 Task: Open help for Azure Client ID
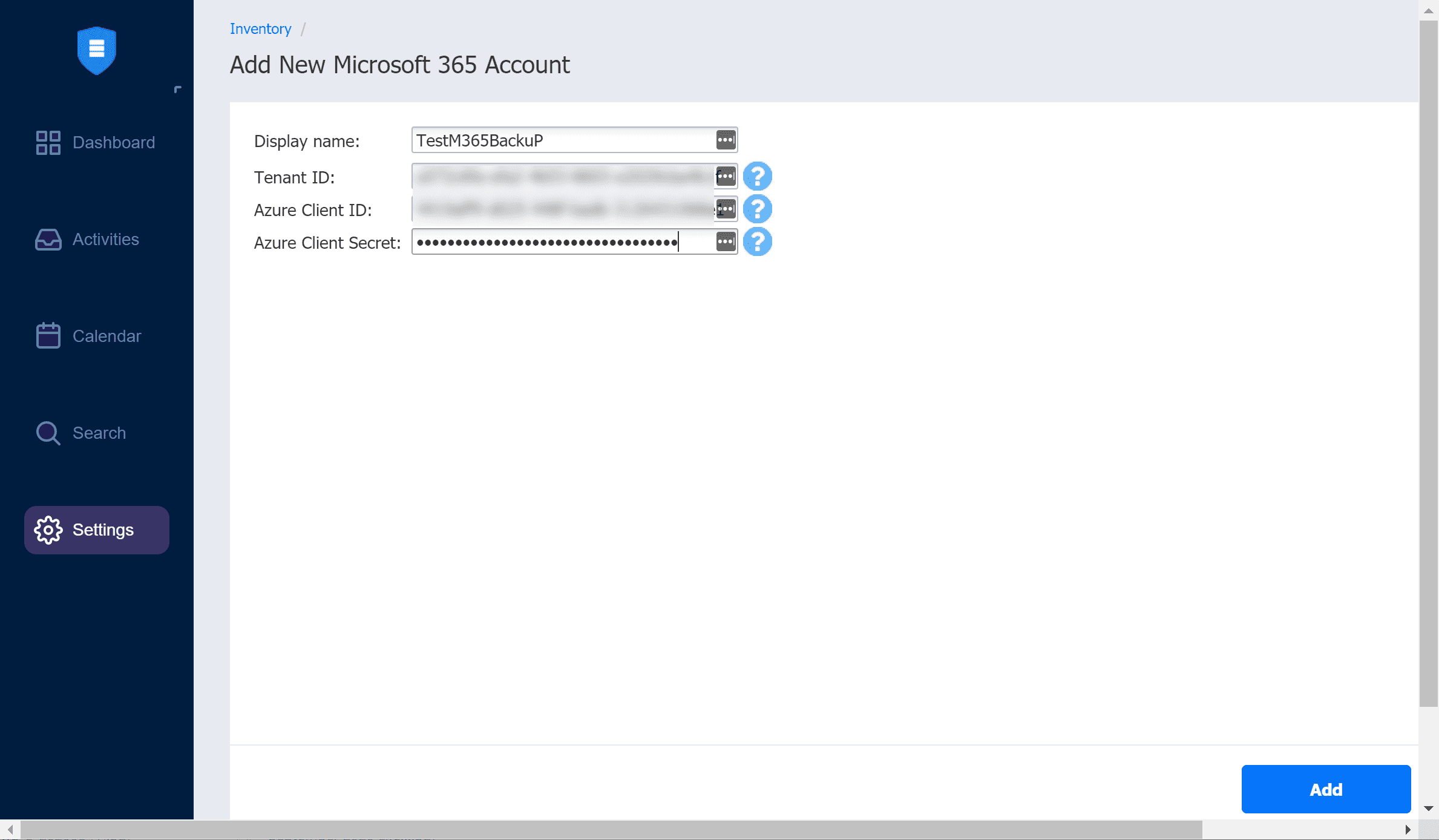point(757,209)
